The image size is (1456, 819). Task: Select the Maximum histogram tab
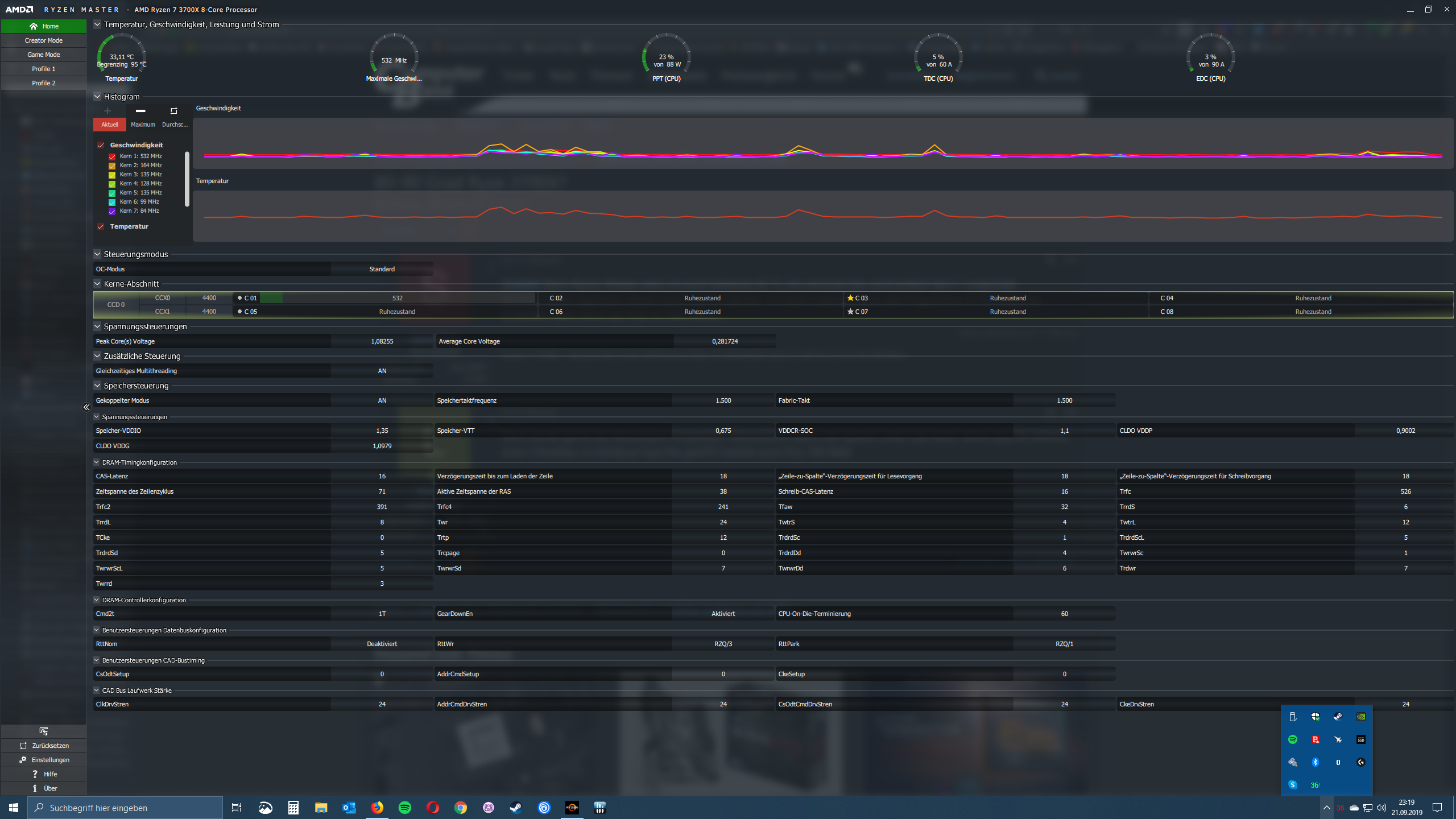[x=143, y=125]
